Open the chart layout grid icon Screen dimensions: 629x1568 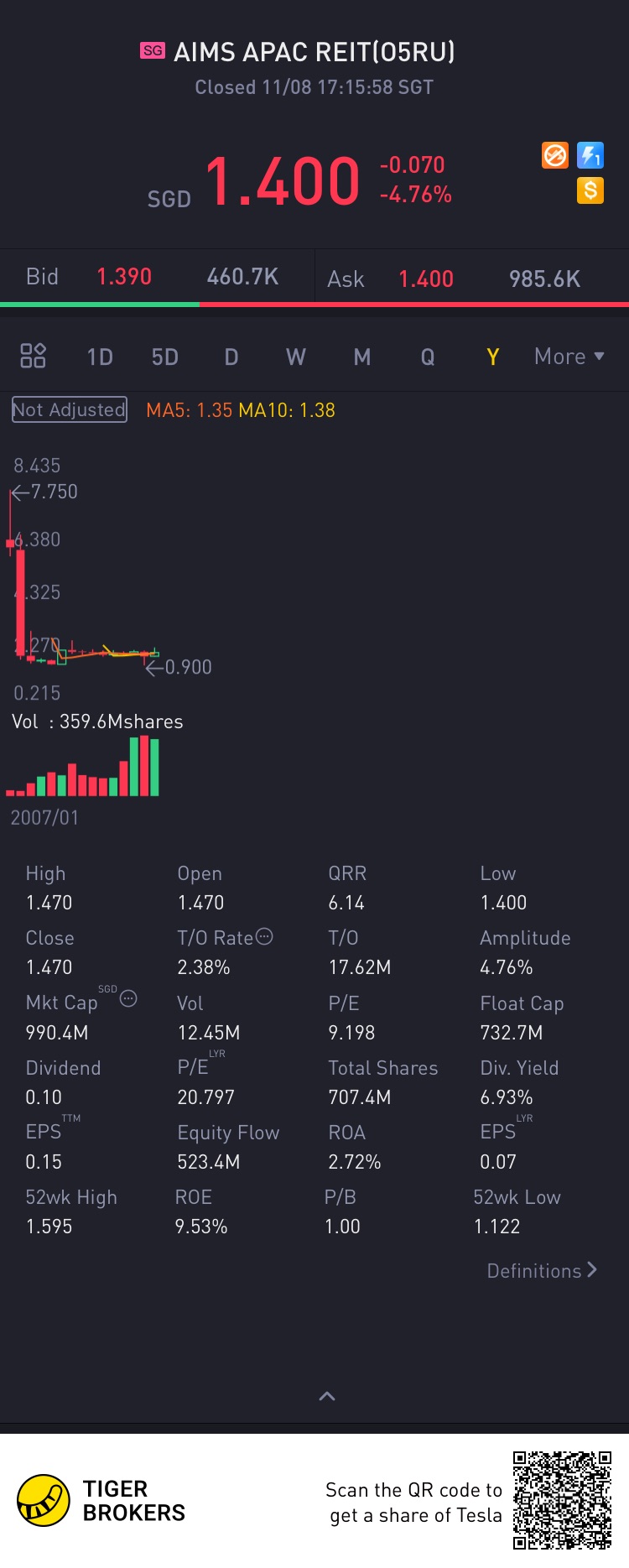tap(33, 356)
